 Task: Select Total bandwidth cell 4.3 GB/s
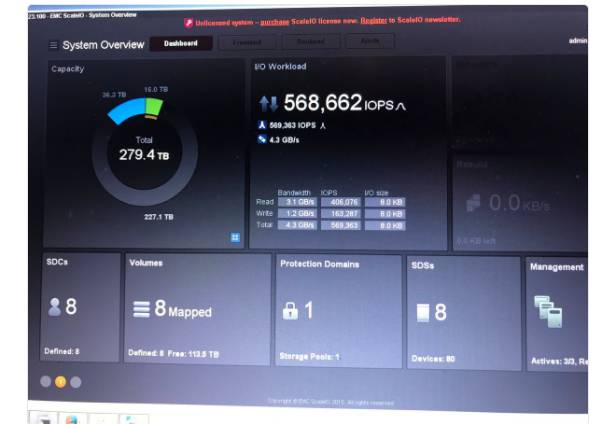click(297, 225)
